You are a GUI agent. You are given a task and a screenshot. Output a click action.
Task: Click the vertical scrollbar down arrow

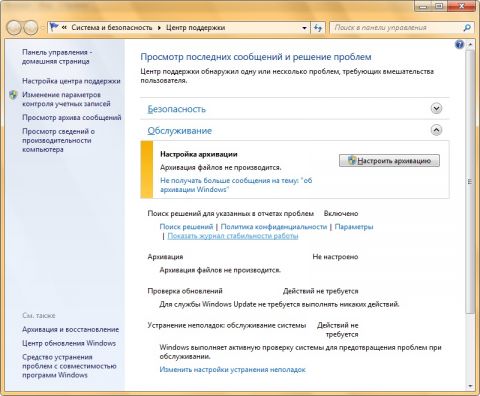coord(470,386)
